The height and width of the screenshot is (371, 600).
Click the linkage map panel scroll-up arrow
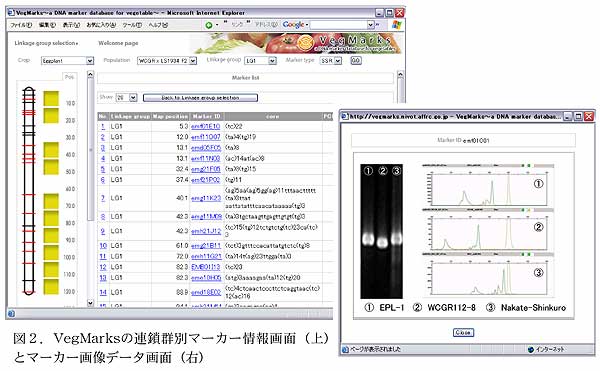click(90, 74)
